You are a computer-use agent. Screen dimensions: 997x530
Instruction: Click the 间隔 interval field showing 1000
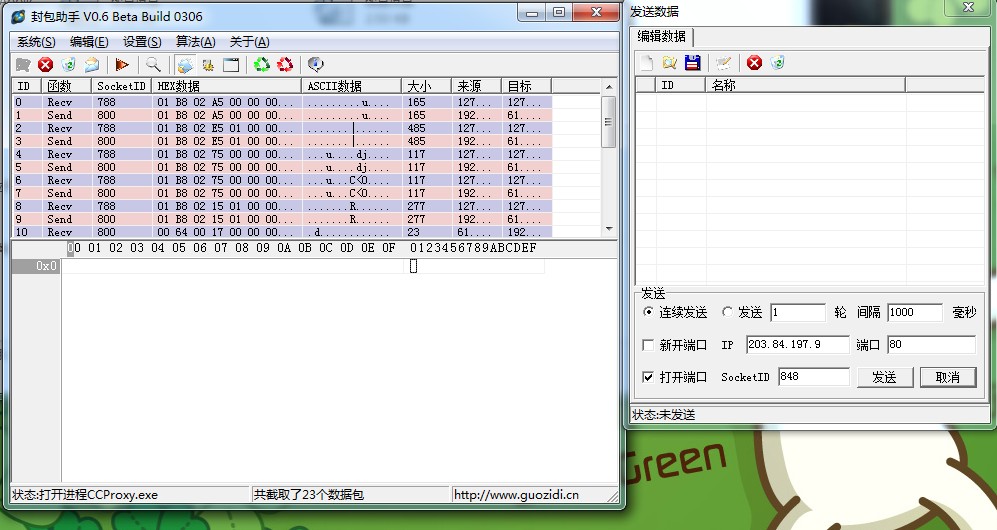(x=914, y=312)
